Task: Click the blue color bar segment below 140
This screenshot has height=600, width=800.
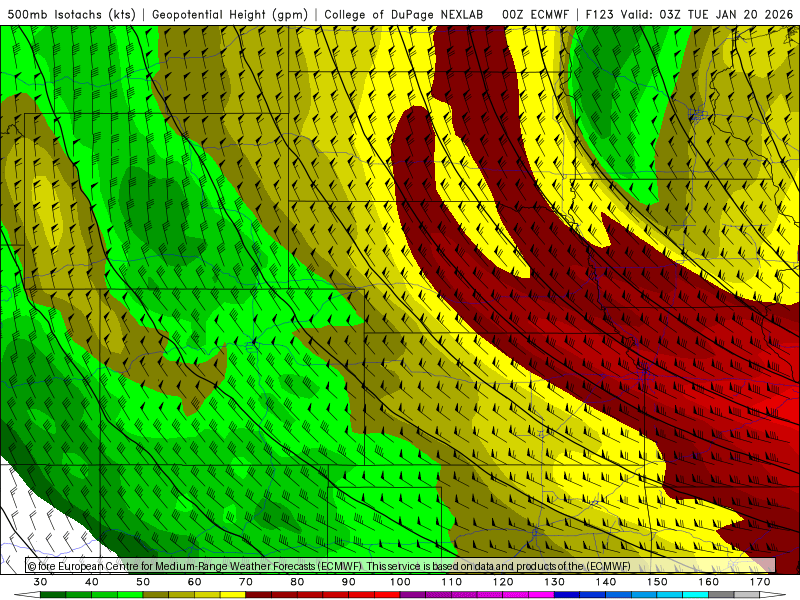Action: point(593,595)
